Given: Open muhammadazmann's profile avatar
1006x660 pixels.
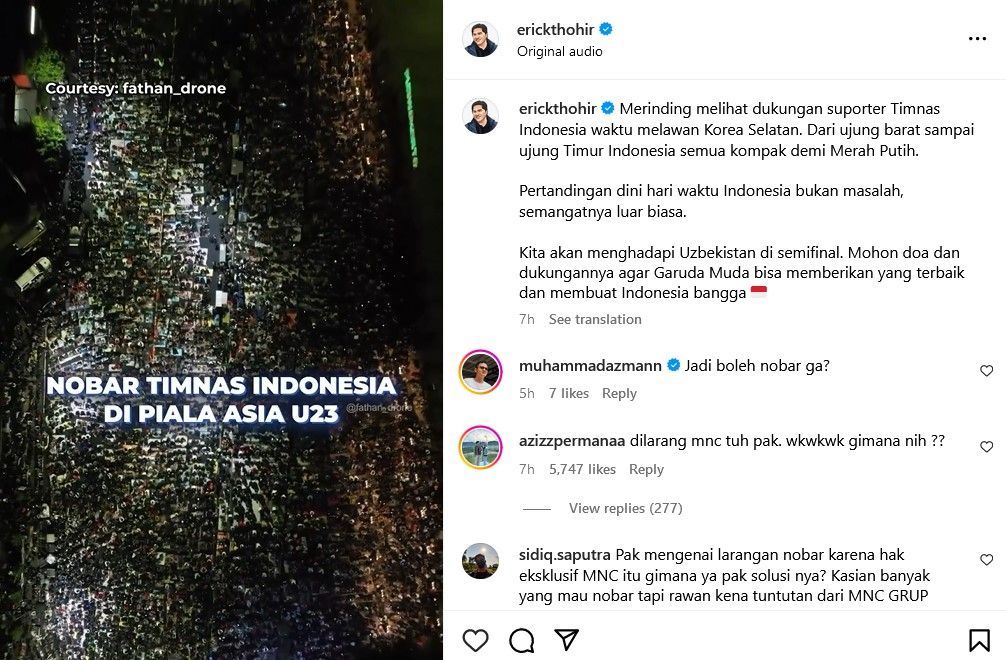Looking at the screenshot, I should pos(481,371).
